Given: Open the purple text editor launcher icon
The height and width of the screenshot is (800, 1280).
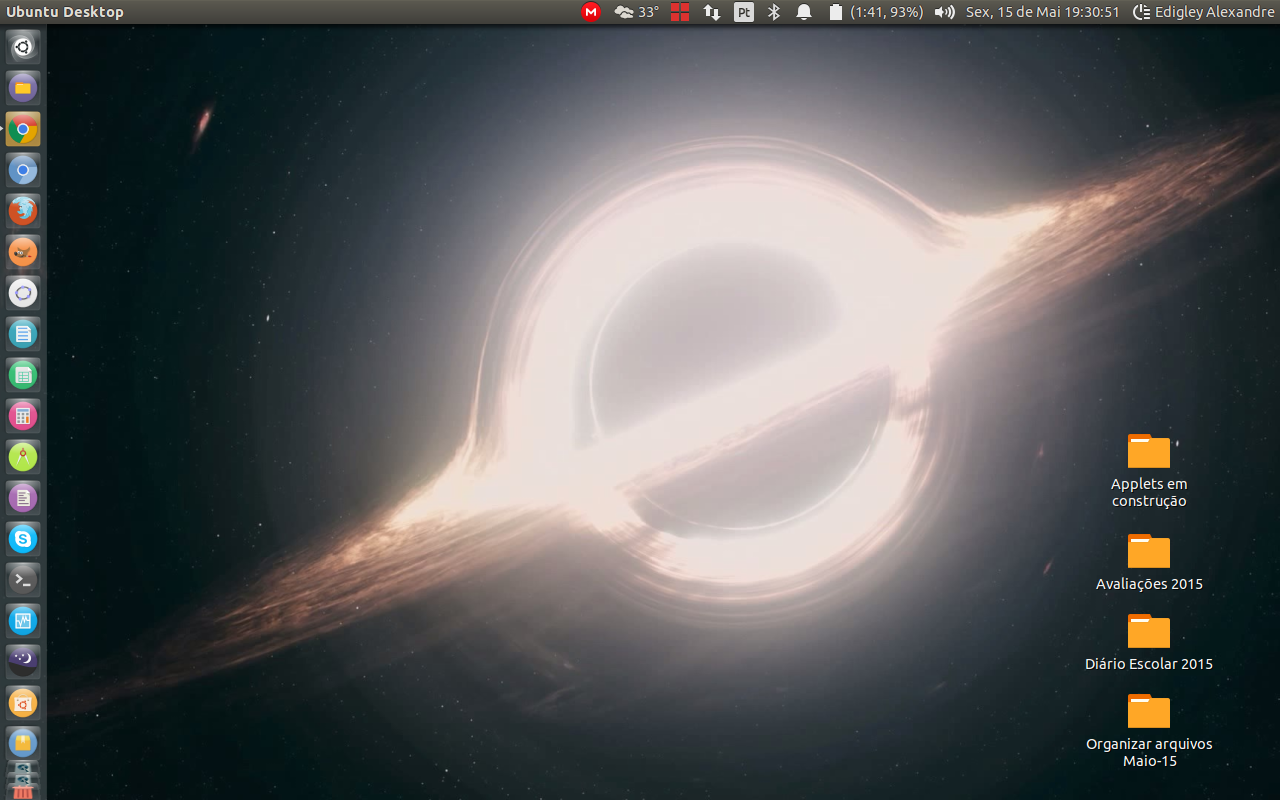Looking at the screenshot, I should click(x=23, y=498).
